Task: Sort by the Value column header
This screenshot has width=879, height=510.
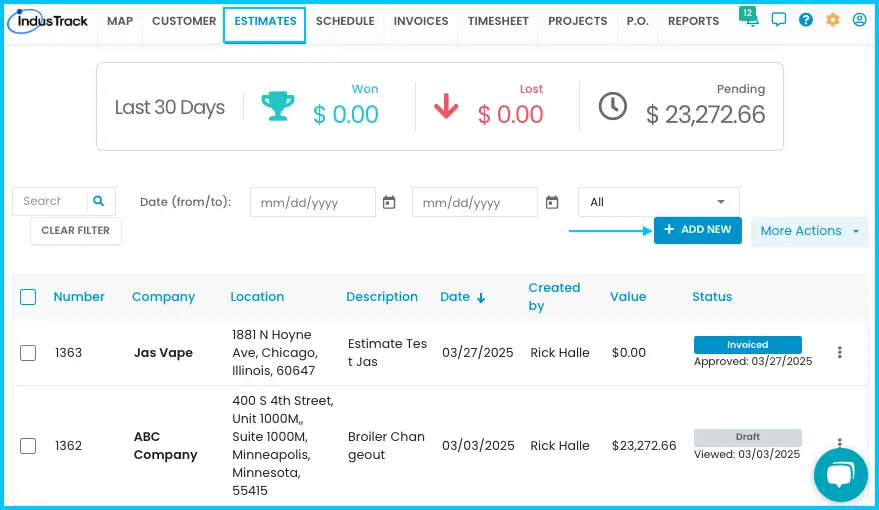Action: [x=628, y=296]
